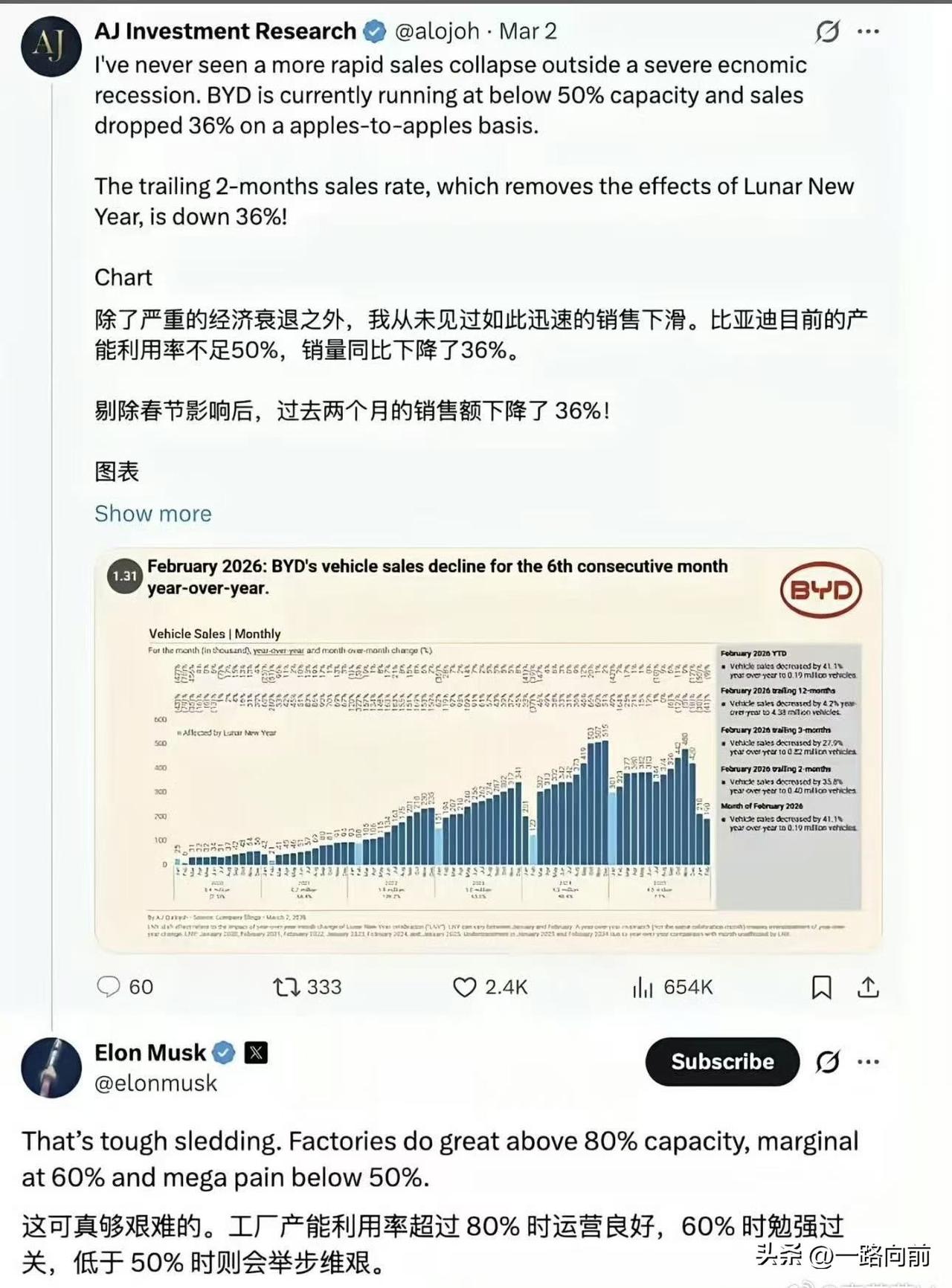
Task: Like the tweet with the heart icon
Action: click(x=466, y=988)
